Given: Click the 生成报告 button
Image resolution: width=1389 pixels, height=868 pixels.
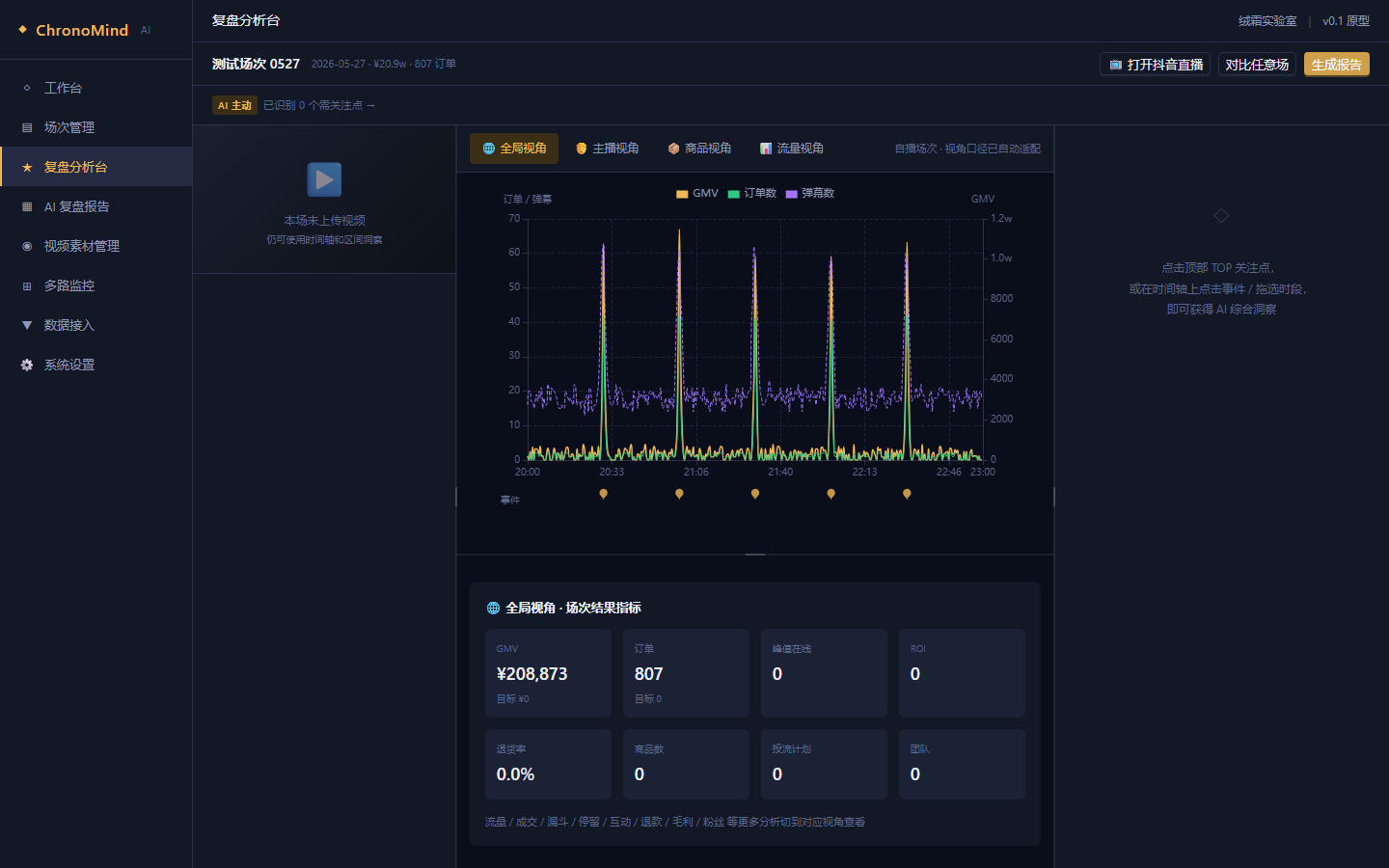Looking at the screenshot, I should pos(1337,65).
